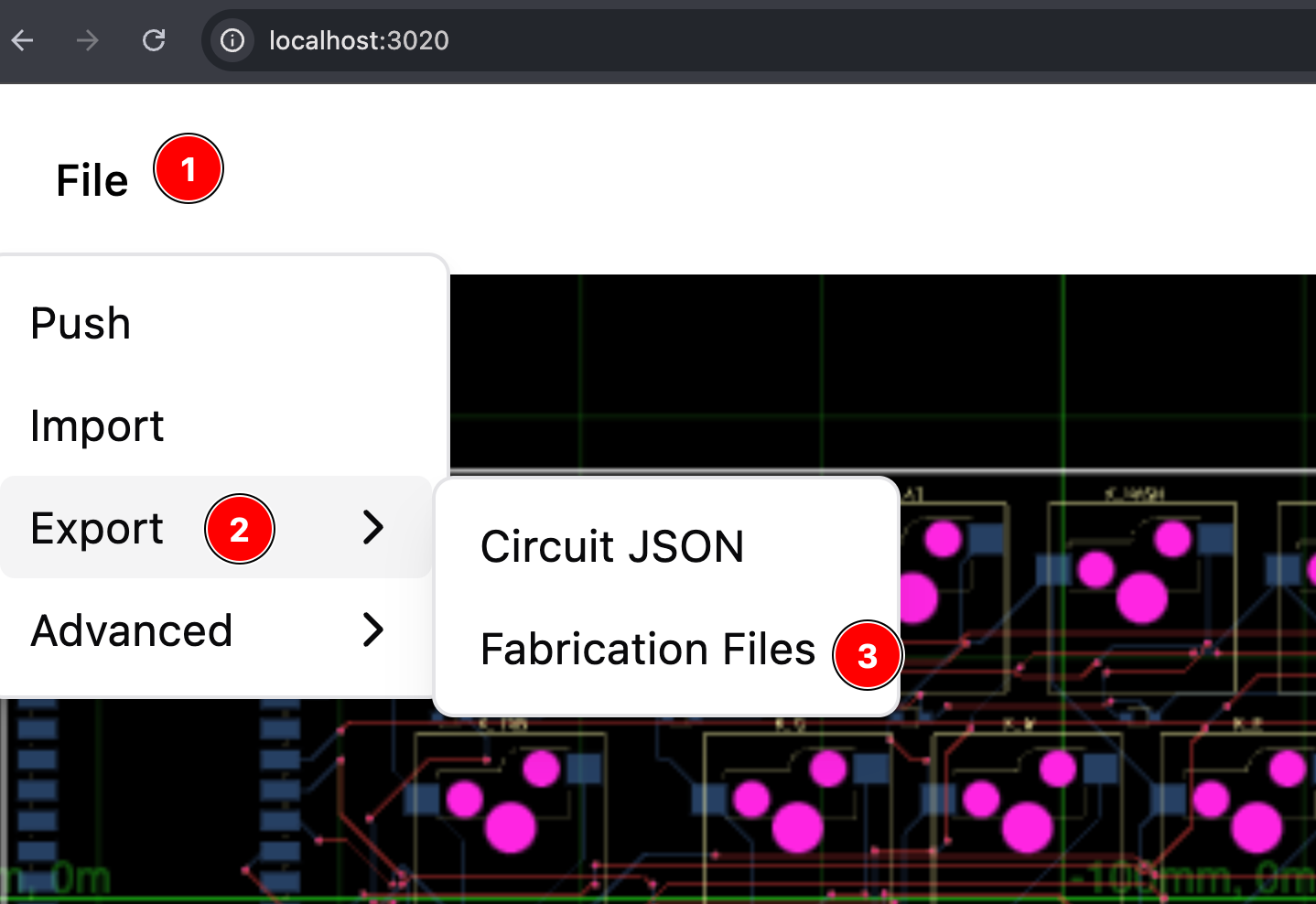Click the white PCB board outline top edge

1098,472
